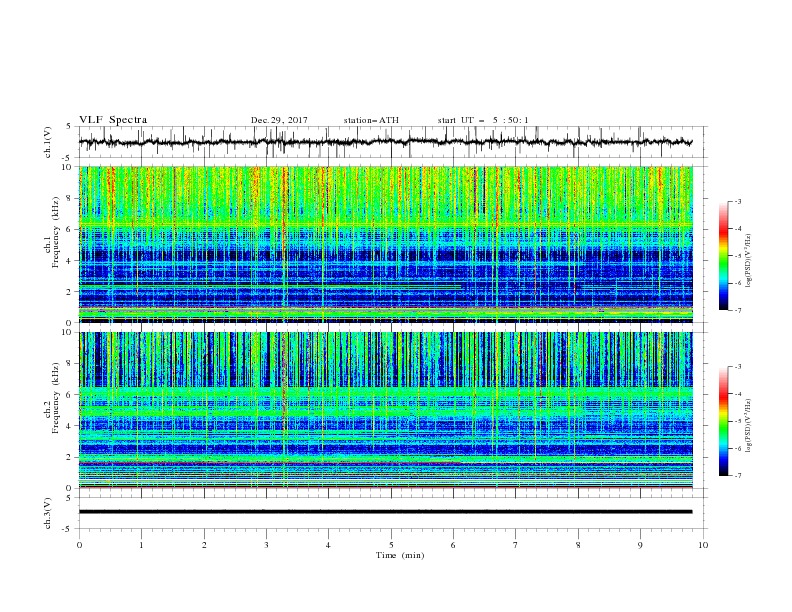
Task: Click the log(PSD) label beside ch.1 colorbar
Action: coord(749,261)
